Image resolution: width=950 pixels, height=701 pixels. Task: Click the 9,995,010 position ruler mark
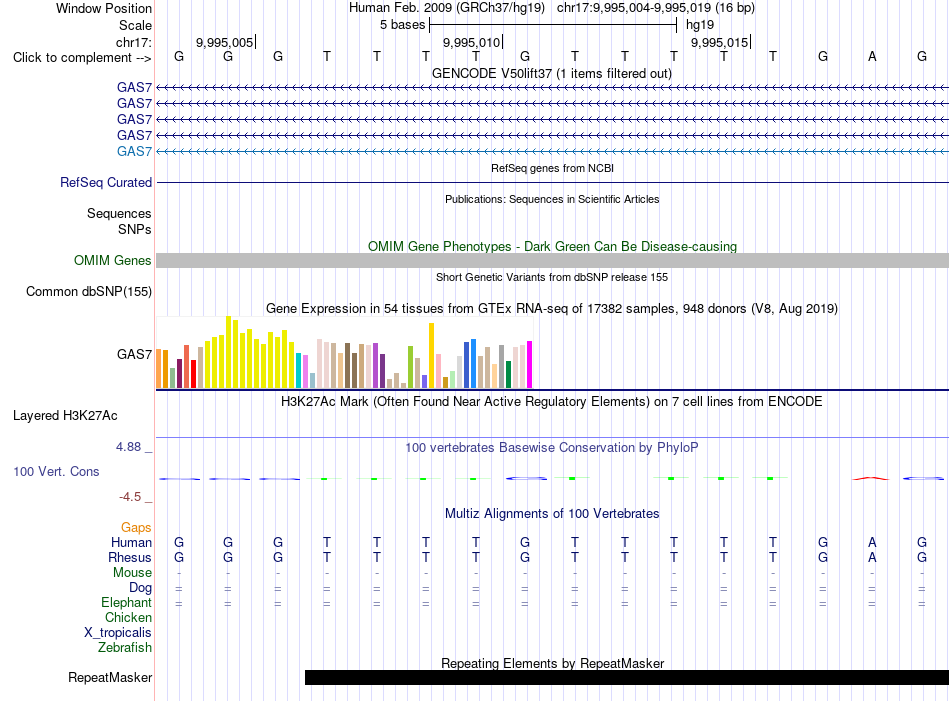pyautogui.click(x=473, y=42)
